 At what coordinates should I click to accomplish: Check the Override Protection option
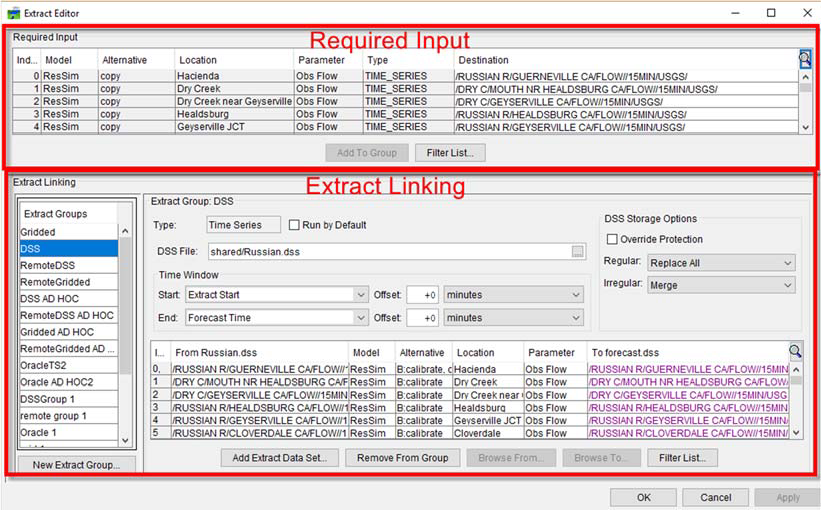pos(613,240)
